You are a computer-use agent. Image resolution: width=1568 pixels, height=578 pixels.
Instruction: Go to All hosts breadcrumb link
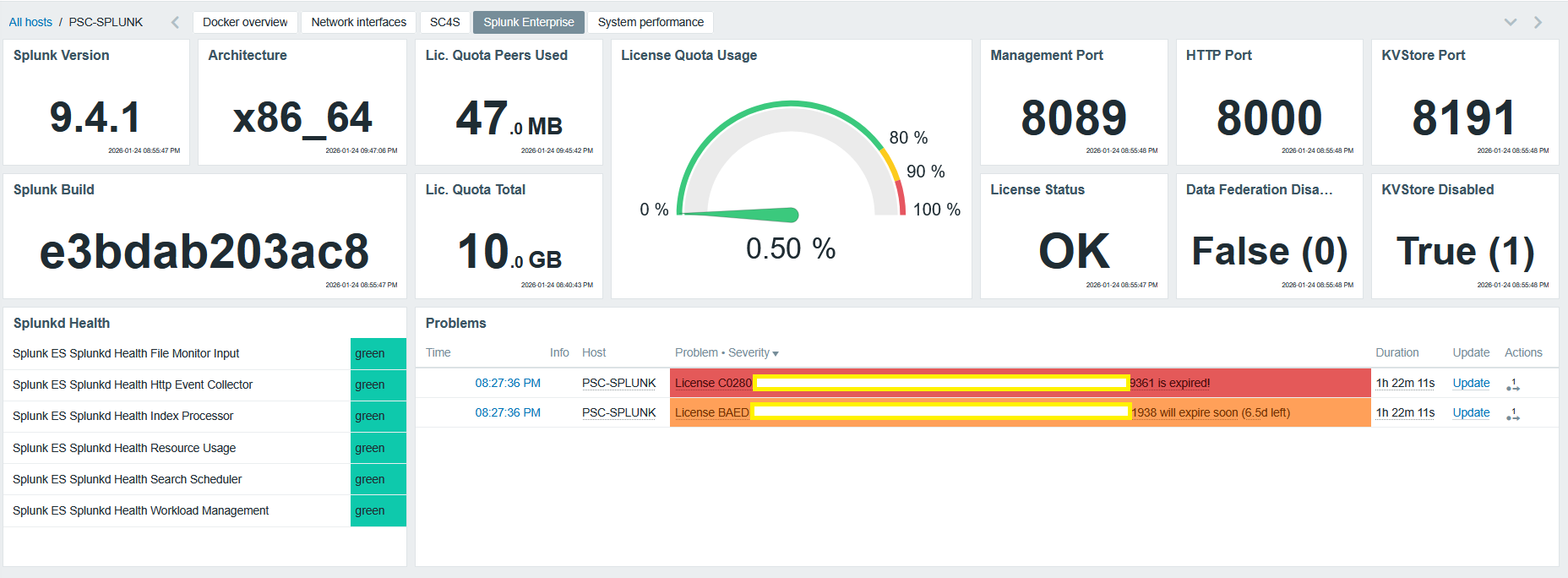(30, 22)
